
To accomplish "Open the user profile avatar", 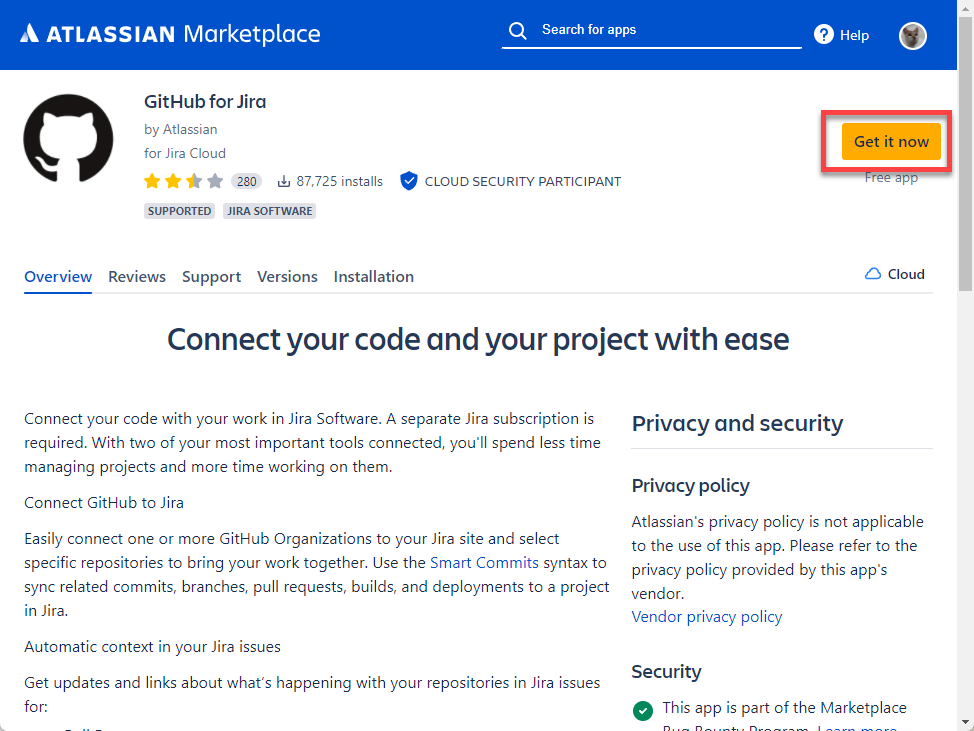I will point(913,36).
